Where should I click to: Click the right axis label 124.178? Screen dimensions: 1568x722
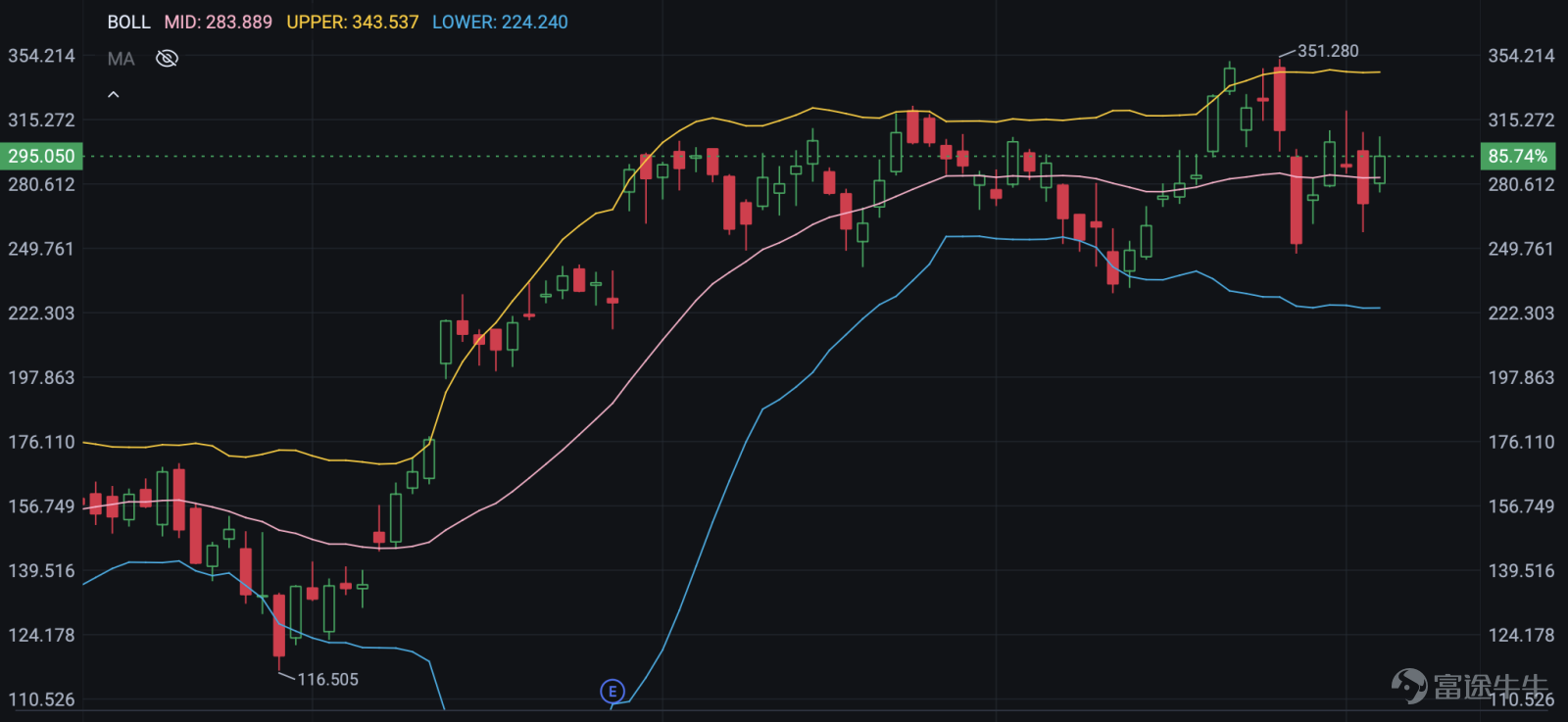(1521, 635)
